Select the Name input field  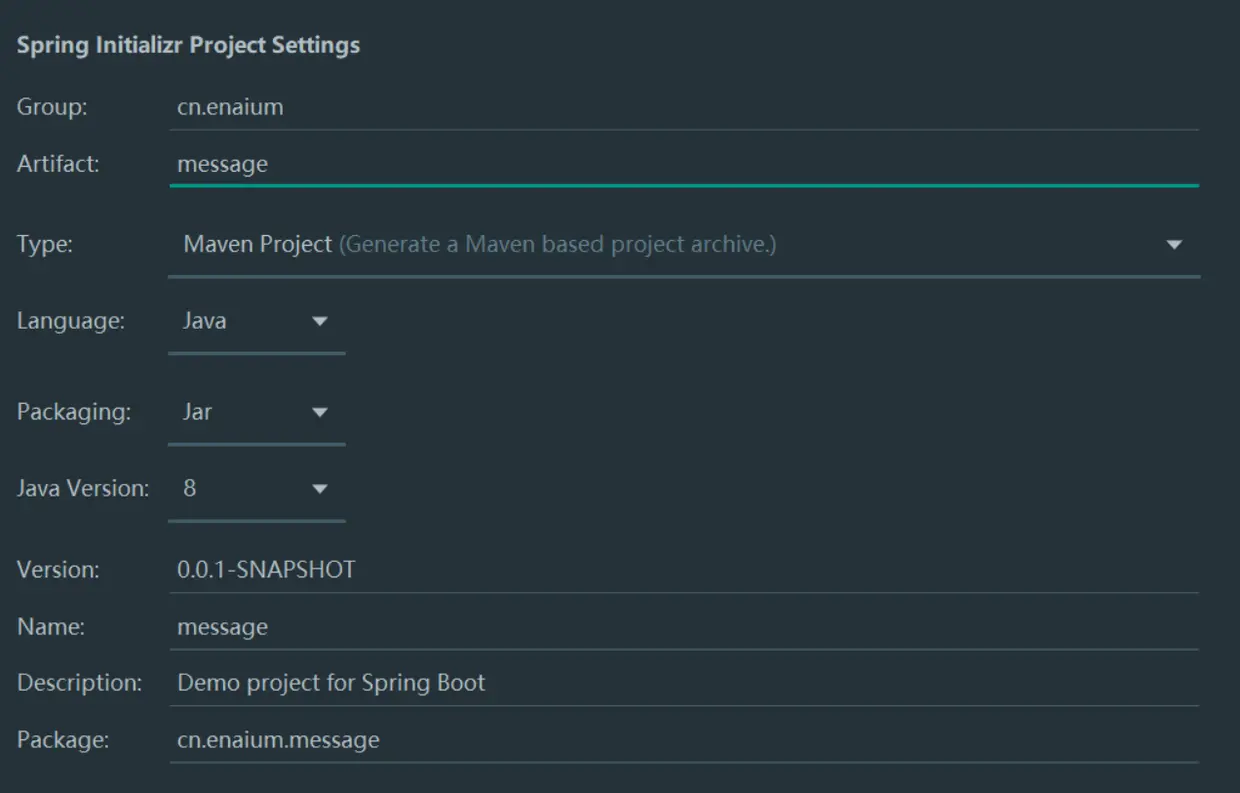[683, 627]
